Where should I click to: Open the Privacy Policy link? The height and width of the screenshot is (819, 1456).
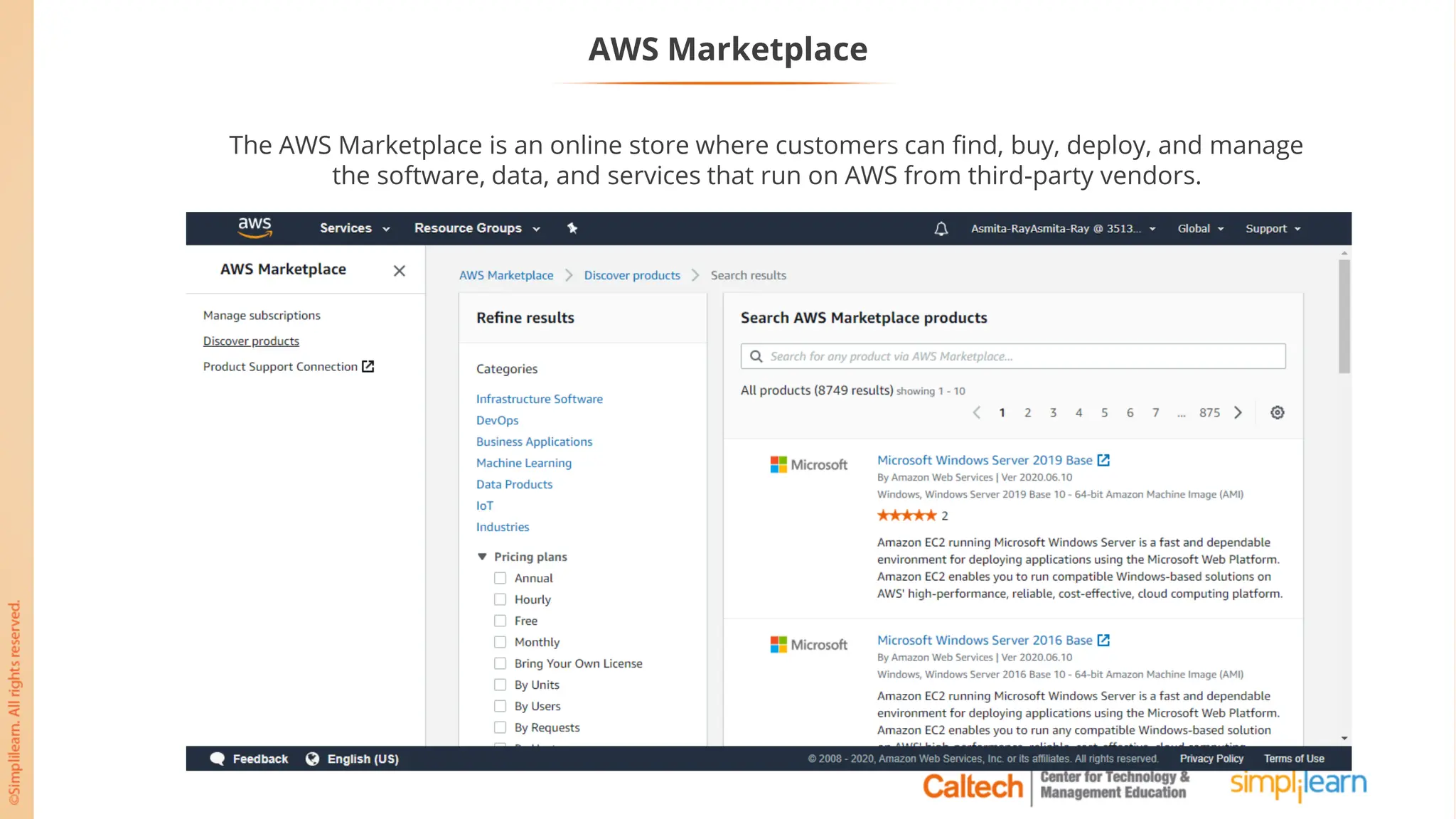click(x=1211, y=759)
